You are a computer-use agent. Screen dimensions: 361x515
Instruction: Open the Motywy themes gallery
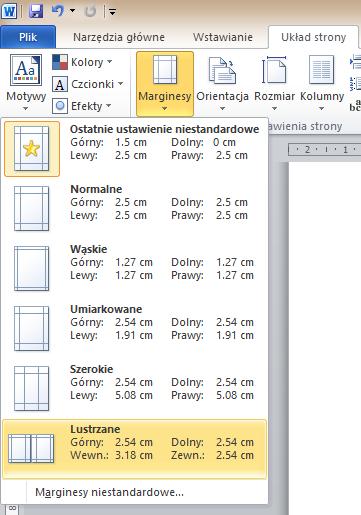pyautogui.click(x=26, y=83)
